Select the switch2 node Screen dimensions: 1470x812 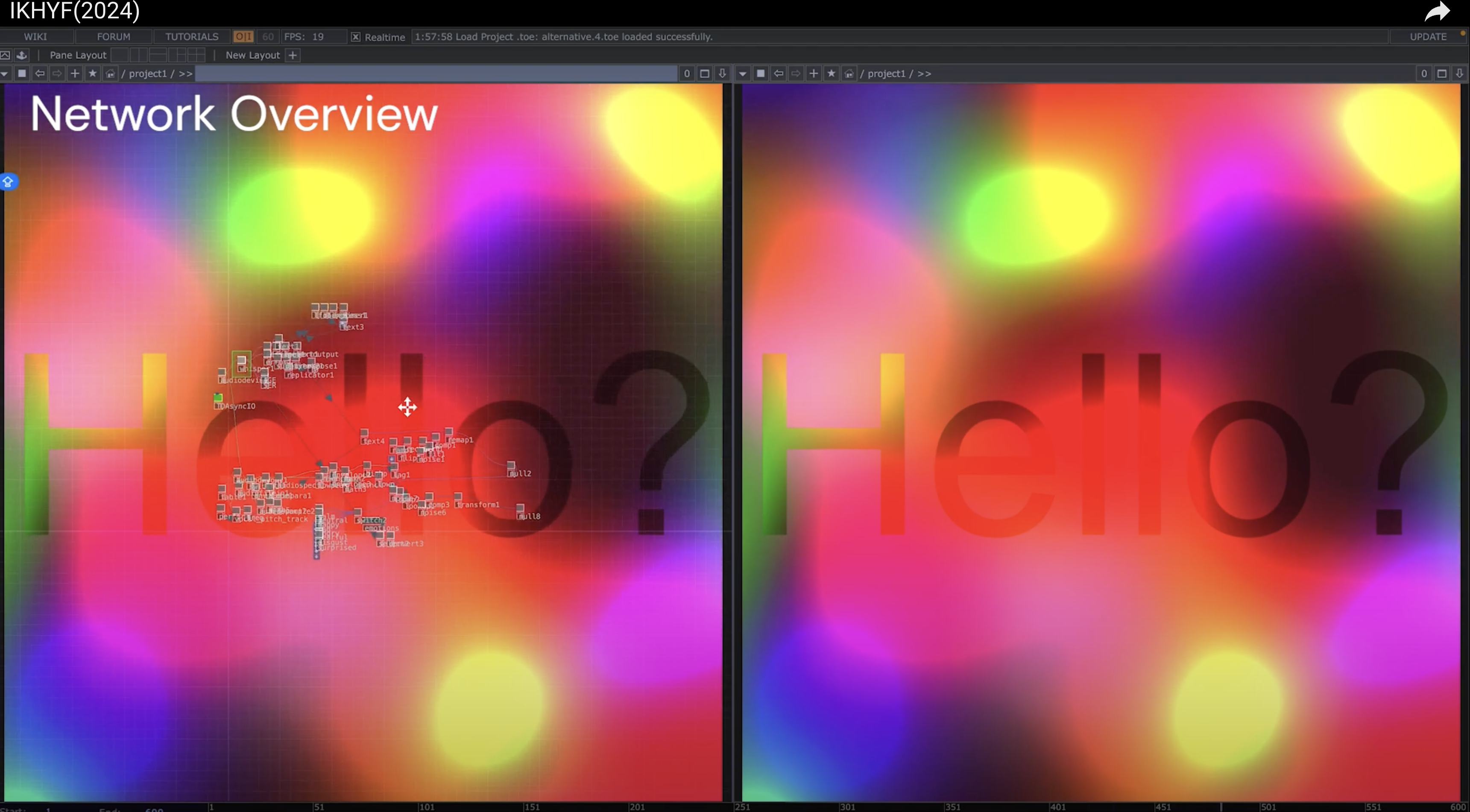pos(358,513)
